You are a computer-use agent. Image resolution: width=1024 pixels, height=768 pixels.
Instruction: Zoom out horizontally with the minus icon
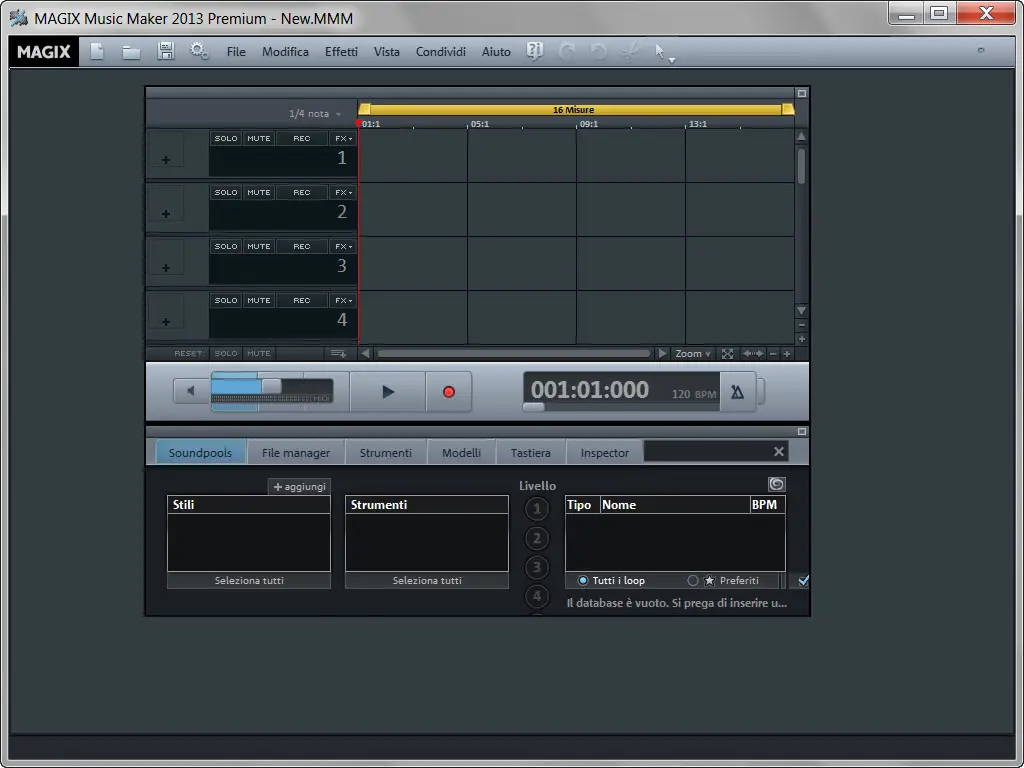[x=773, y=354]
